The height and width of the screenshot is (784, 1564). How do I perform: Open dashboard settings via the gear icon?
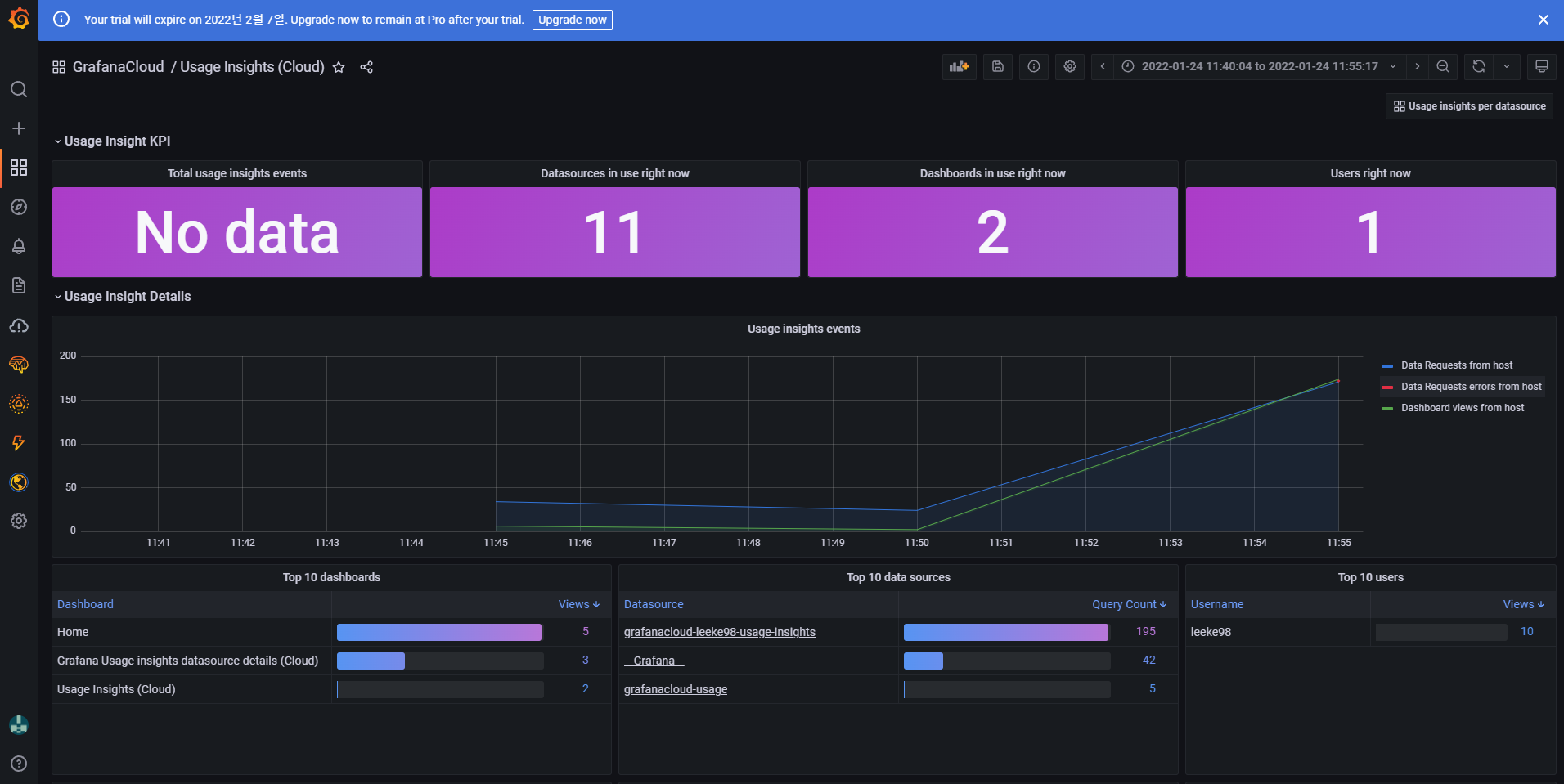tap(1069, 66)
